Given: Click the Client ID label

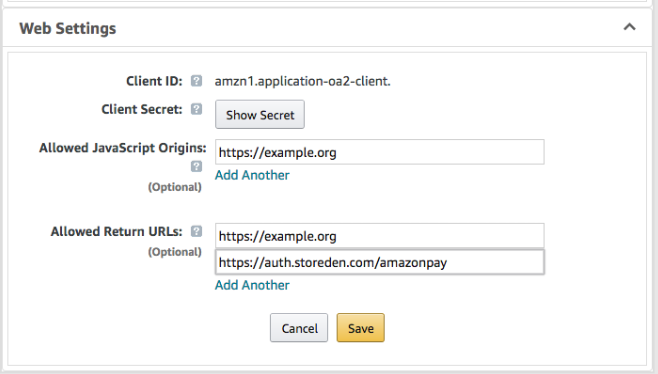Looking at the screenshot, I should (154, 81).
